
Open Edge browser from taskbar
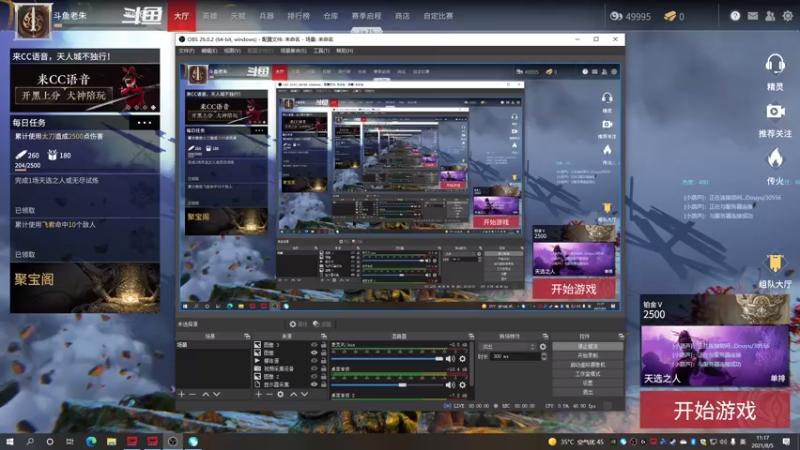(x=91, y=441)
